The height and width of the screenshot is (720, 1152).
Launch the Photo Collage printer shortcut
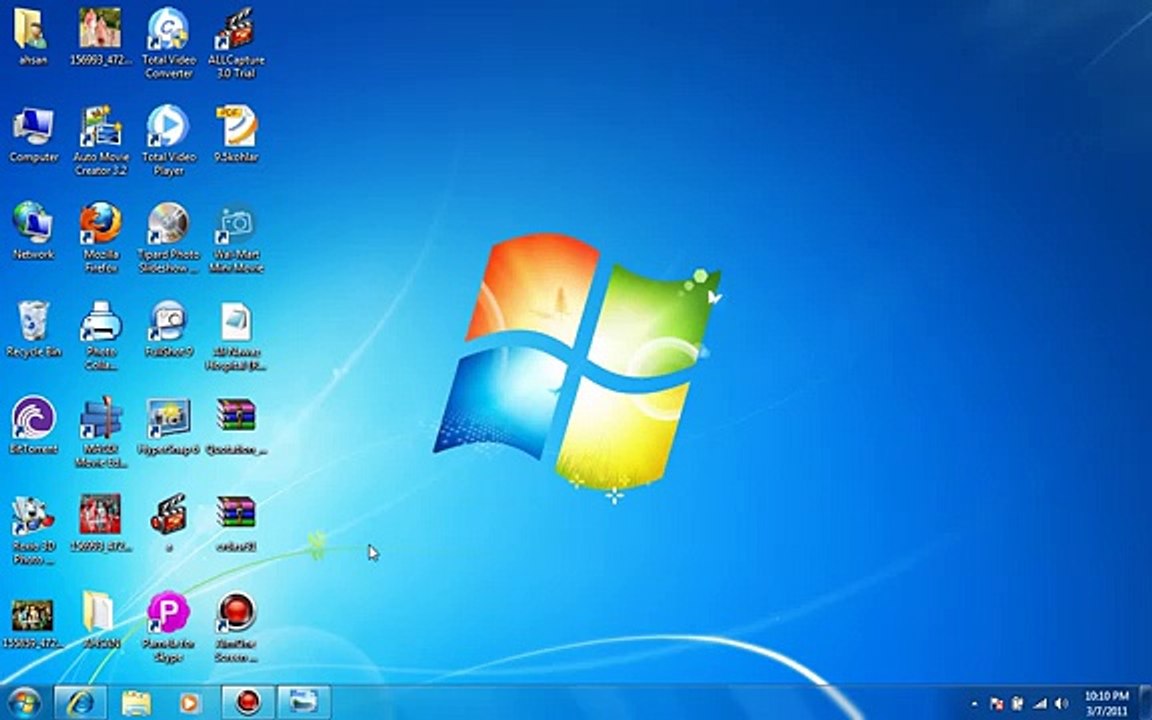click(x=101, y=336)
